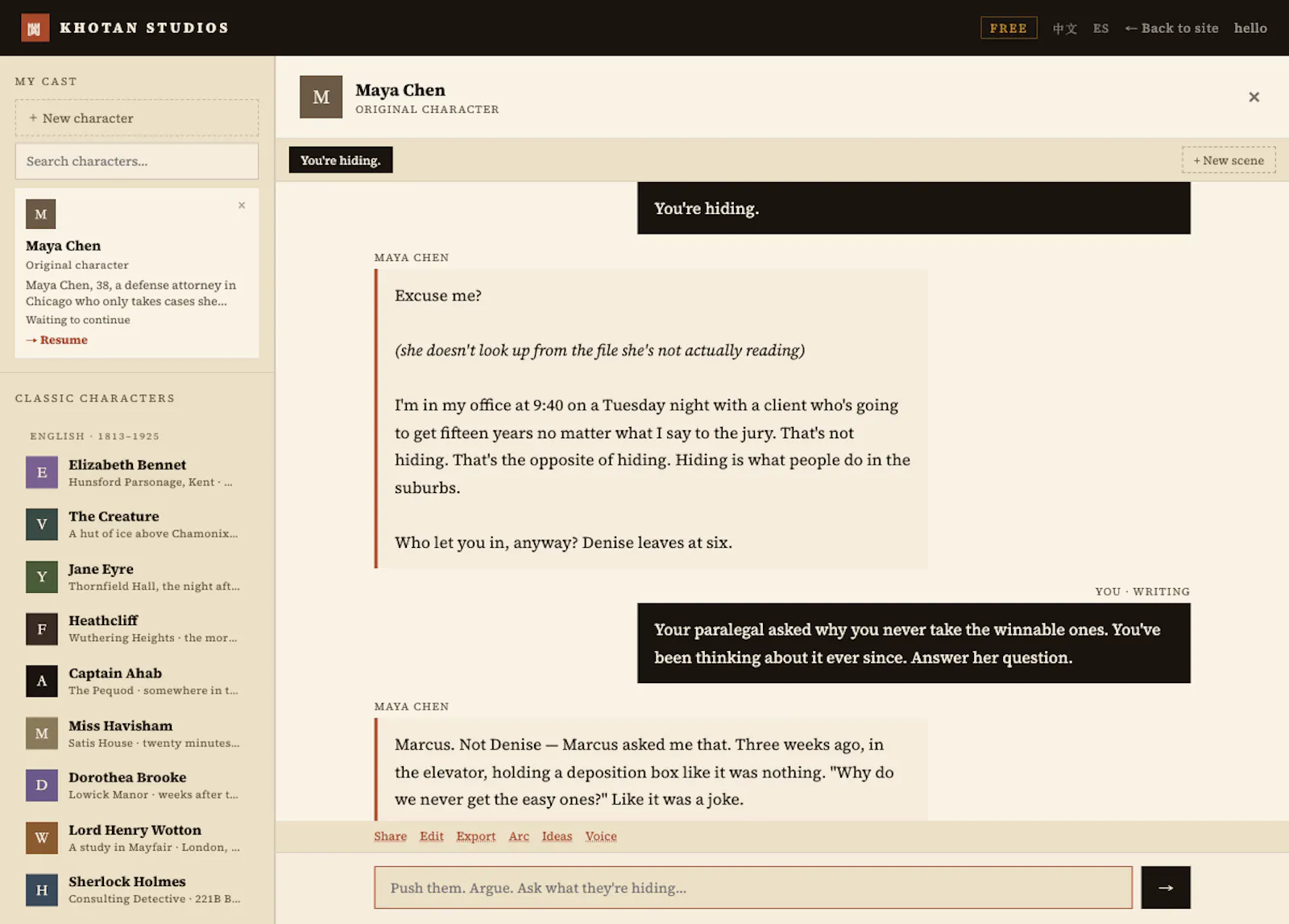Image resolution: width=1289 pixels, height=924 pixels.
Task: Open the Jane Eyre character name
Action: click(101, 569)
